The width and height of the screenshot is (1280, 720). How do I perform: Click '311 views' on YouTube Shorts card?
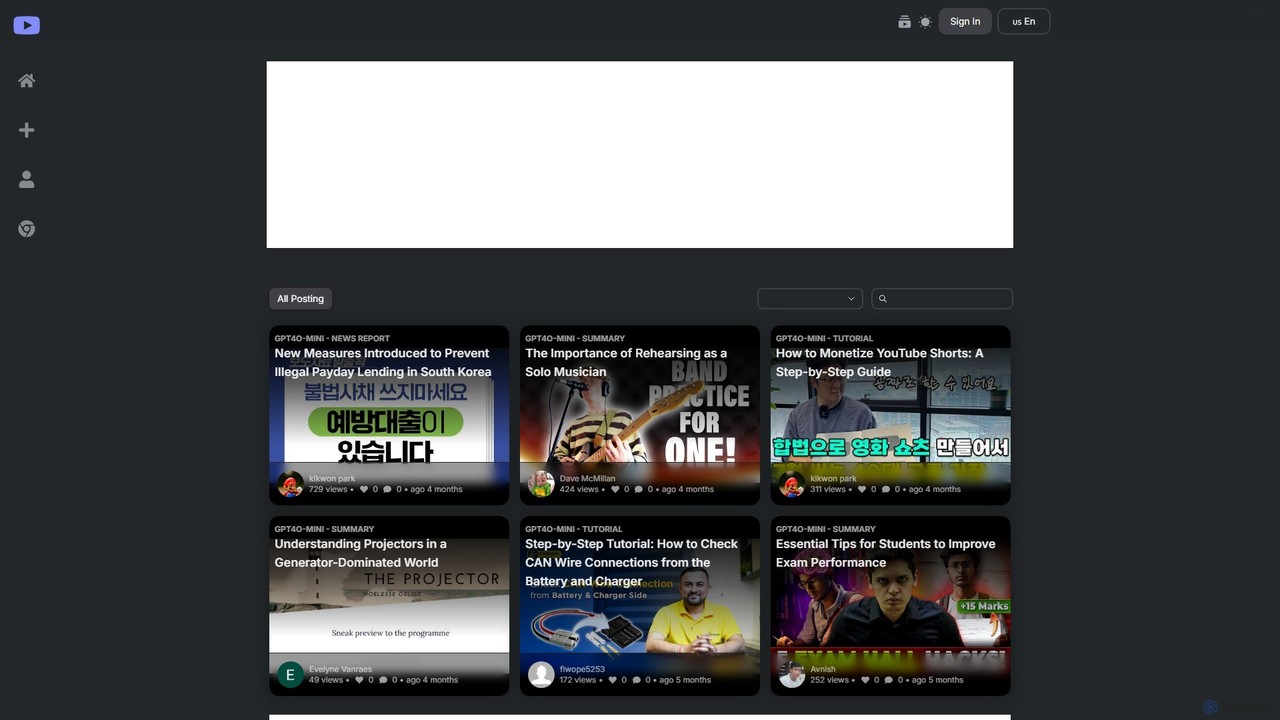[x=828, y=489]
